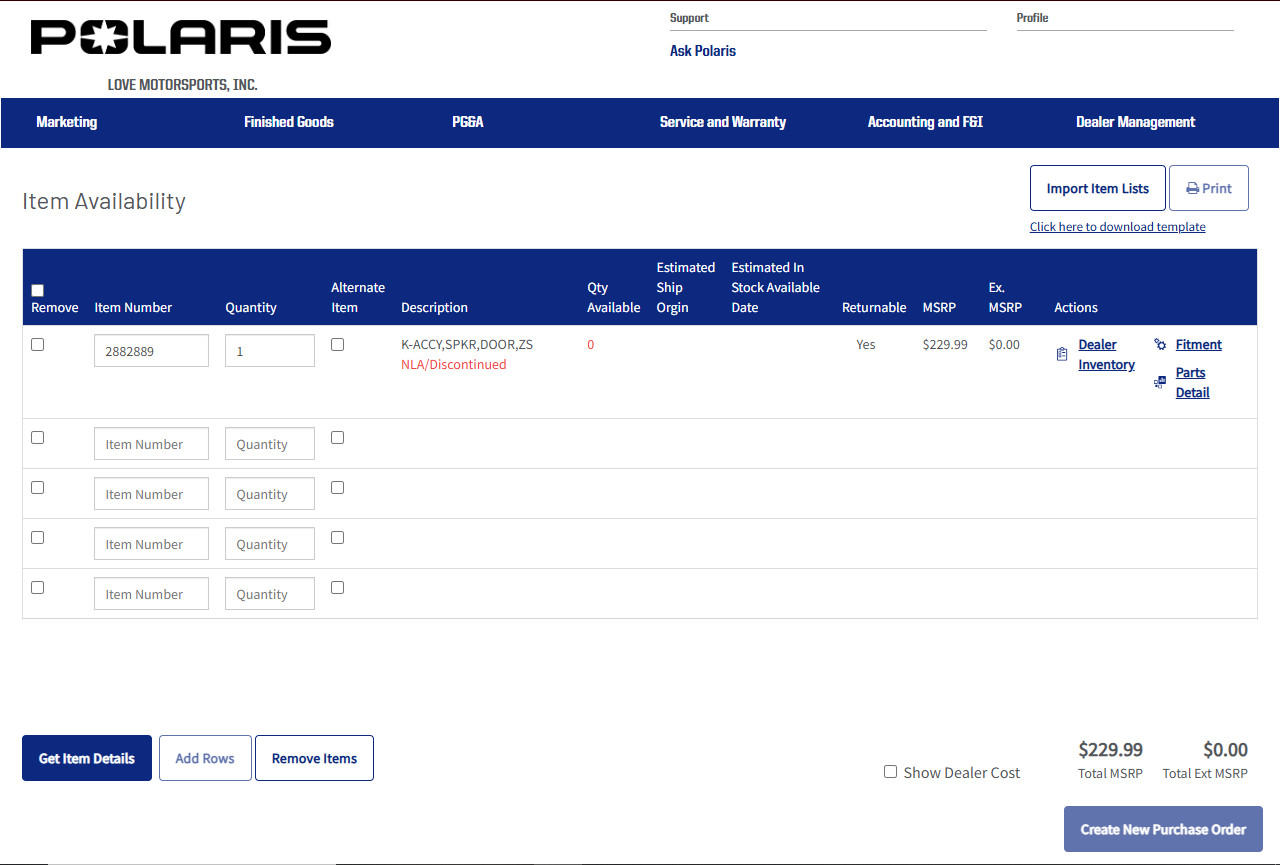Screen dimensions: 1280x865
Task: Click the Polaris logo
Action: point(180,37)
